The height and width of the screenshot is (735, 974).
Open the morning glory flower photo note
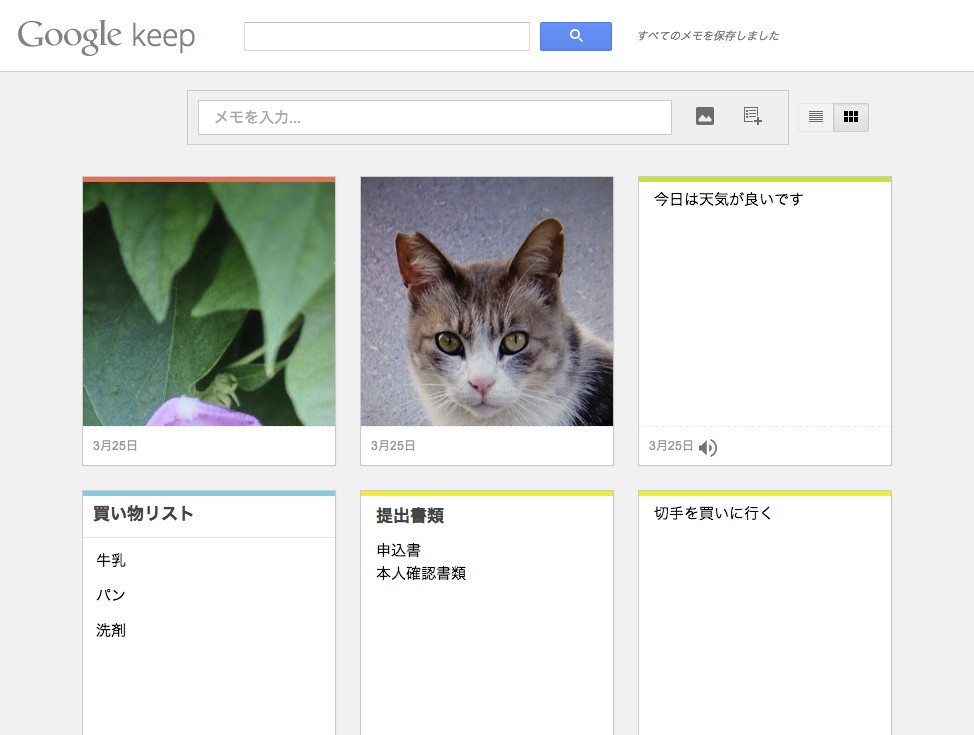click(x=208, y=300)
